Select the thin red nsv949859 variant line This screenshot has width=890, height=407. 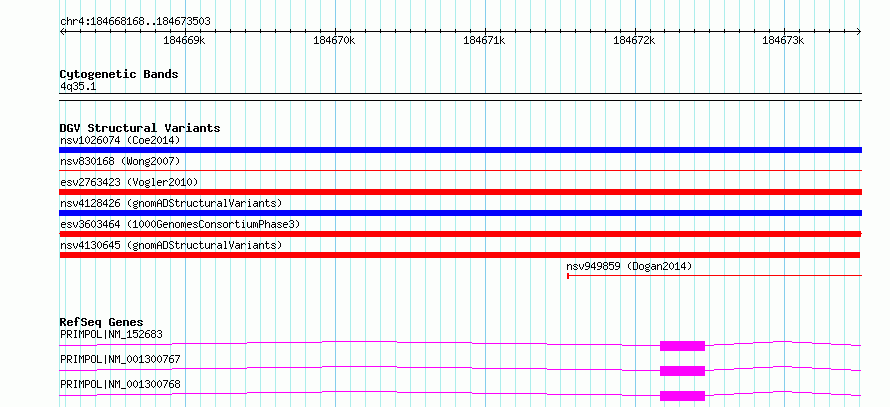point(714,276)
